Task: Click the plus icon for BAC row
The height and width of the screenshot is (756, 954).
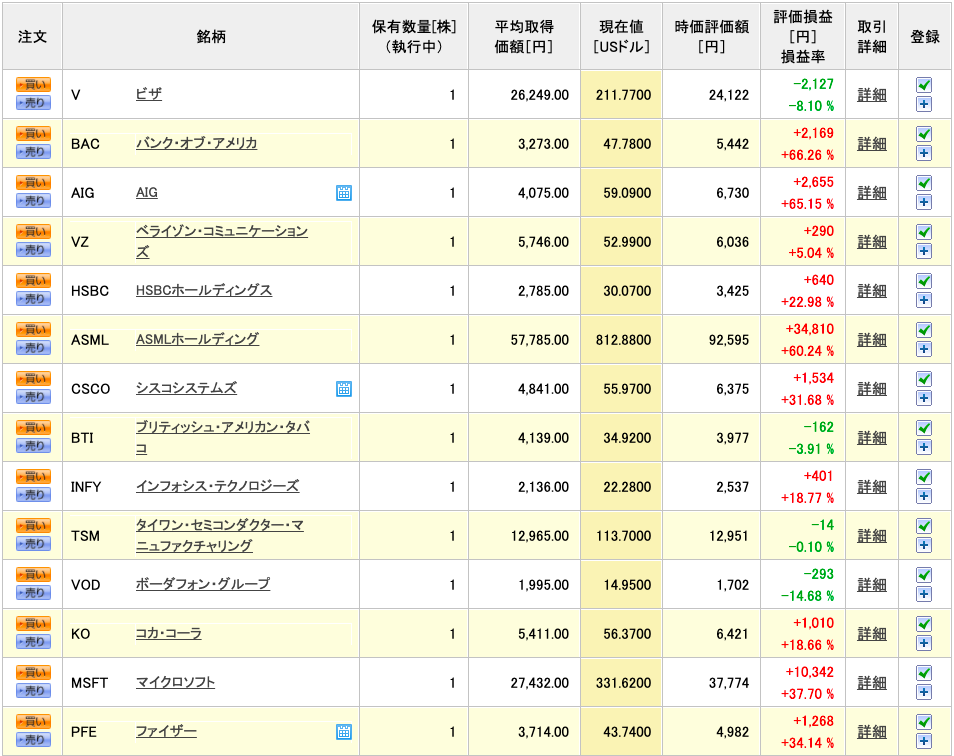Action: (x=924, y=153)
